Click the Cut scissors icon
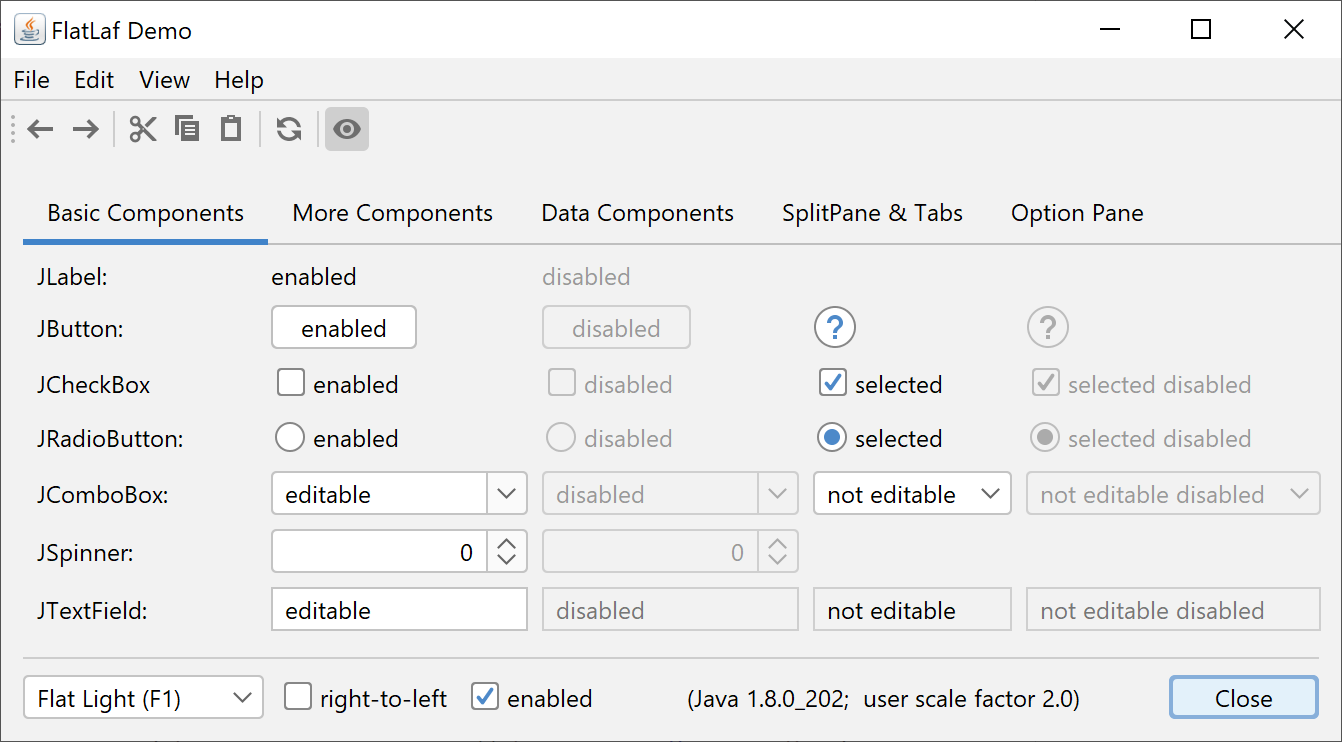The width and height of the screenshot is (1342, 742). [143, 129]
